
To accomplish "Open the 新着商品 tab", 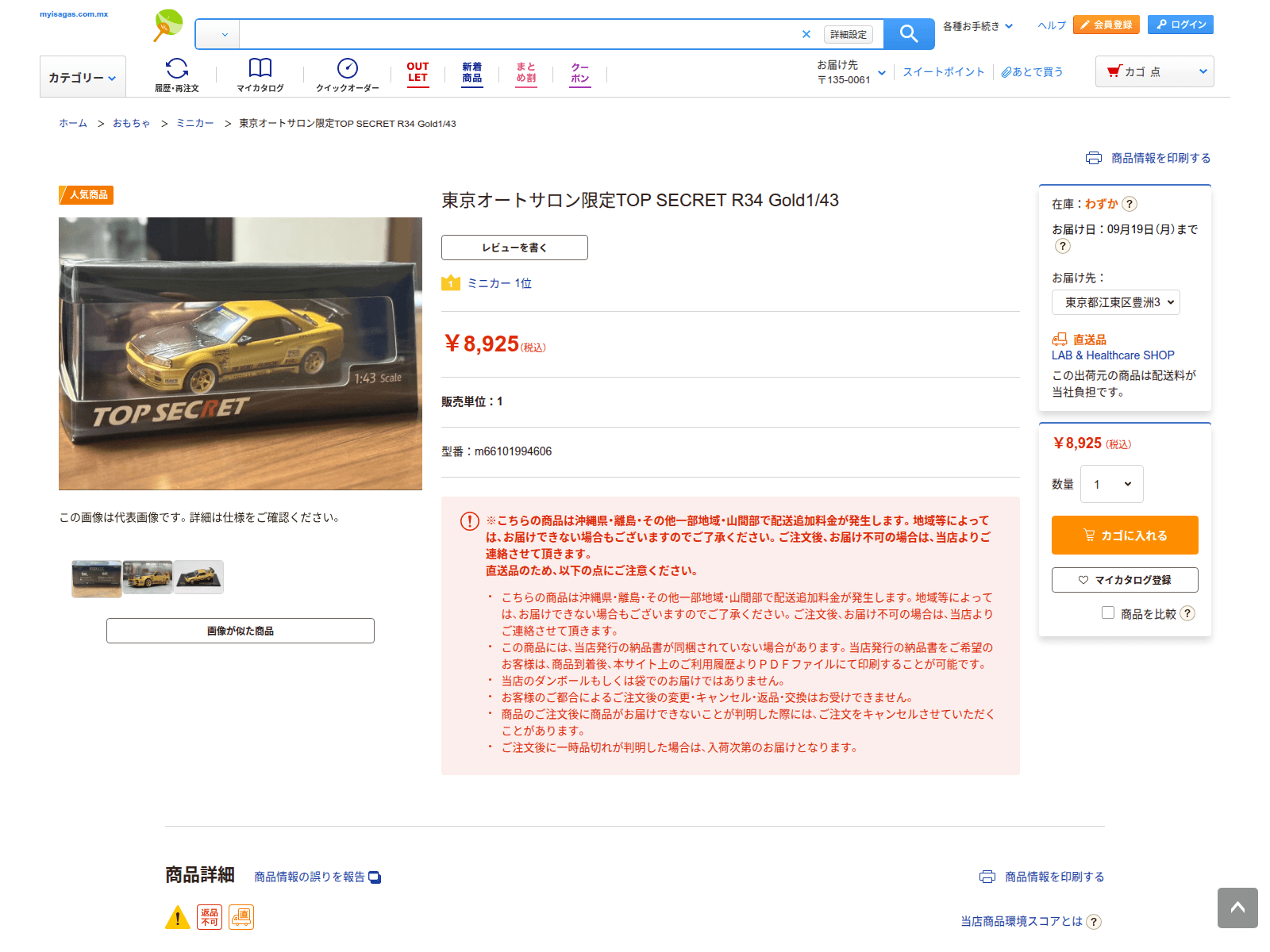I will (x=472, y=74).
